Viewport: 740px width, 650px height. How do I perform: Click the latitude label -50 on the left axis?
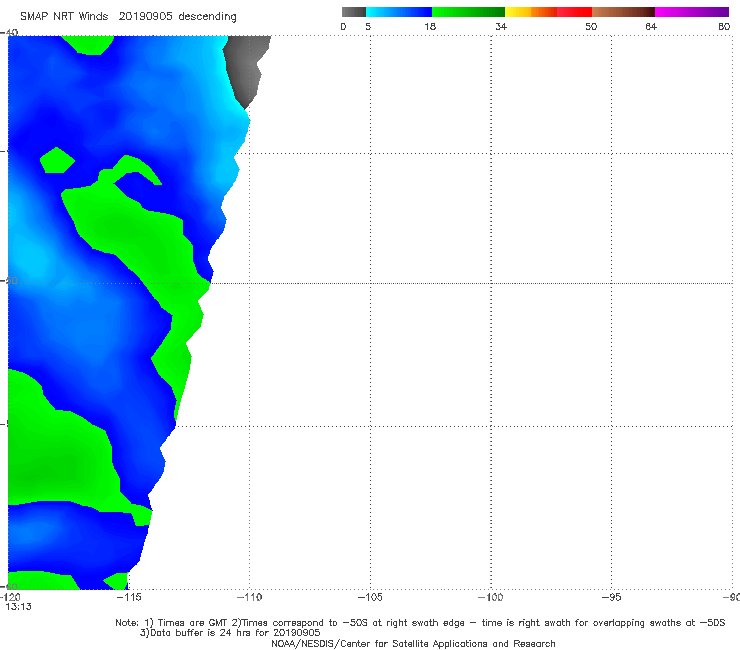point(9,281)
